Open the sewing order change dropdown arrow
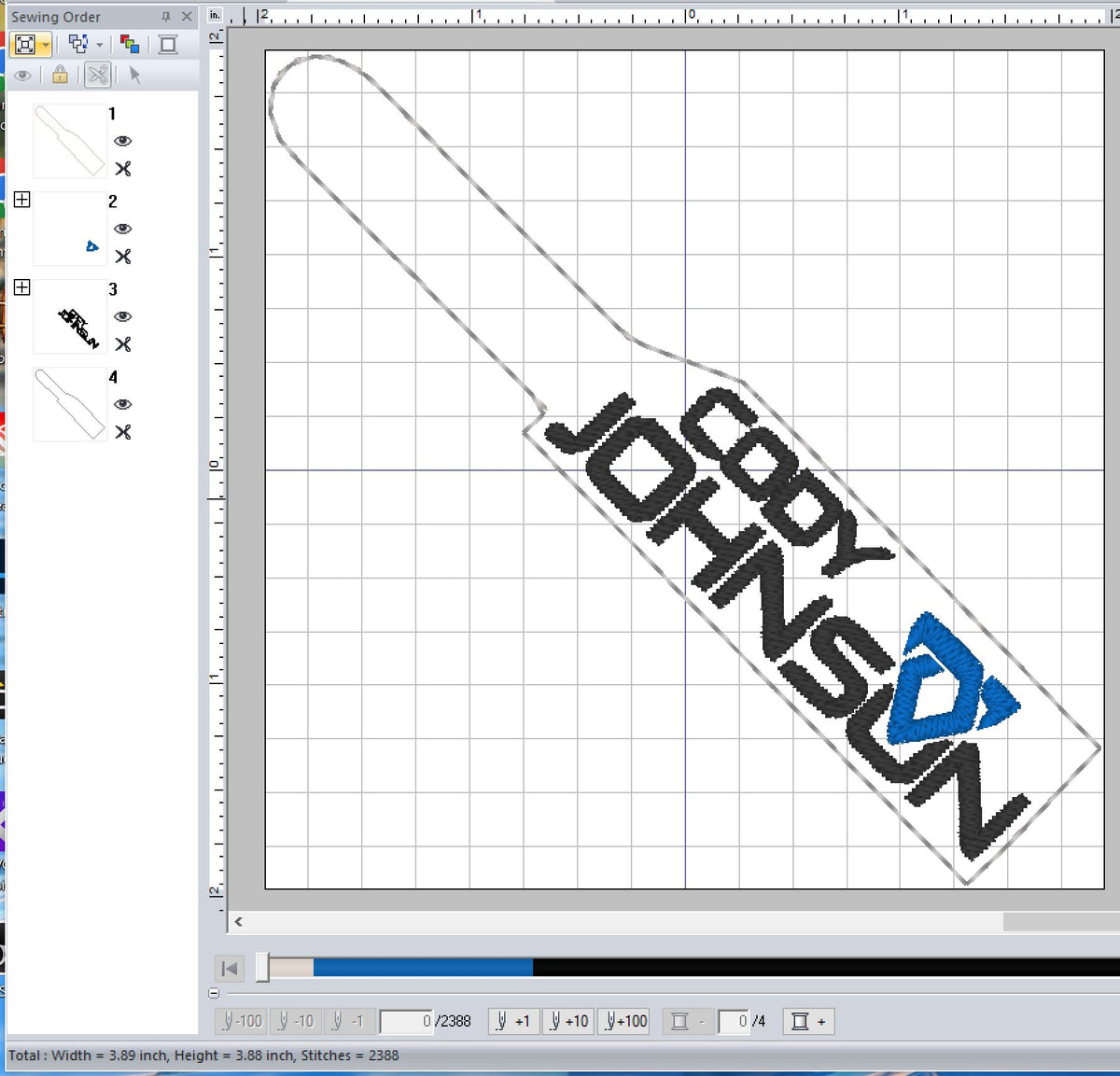The image size is (1120, 1076). click(100, 44)
